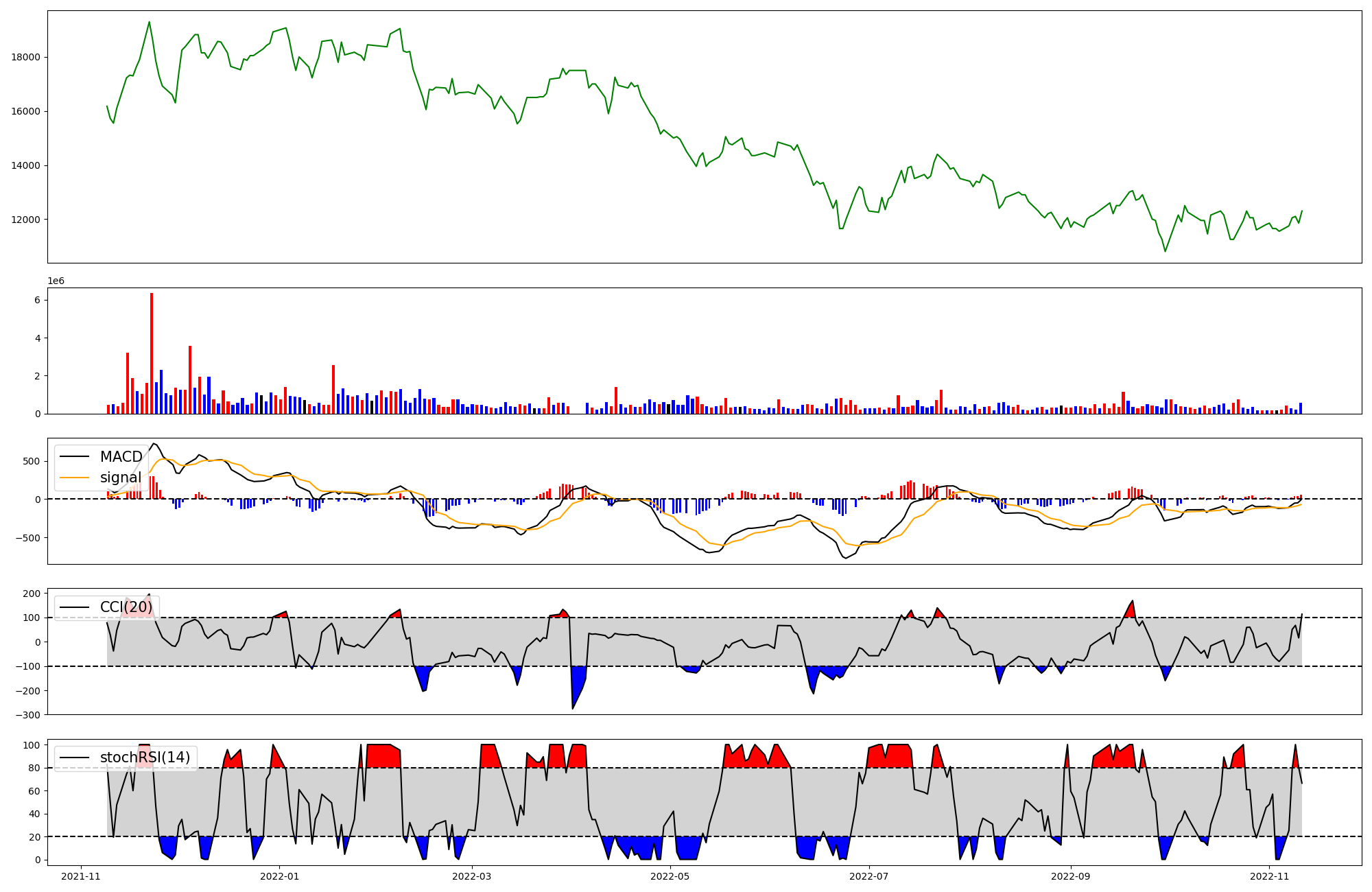
Task: Select the 60 tick on stochRSI axis
Action: coord(35,791)
